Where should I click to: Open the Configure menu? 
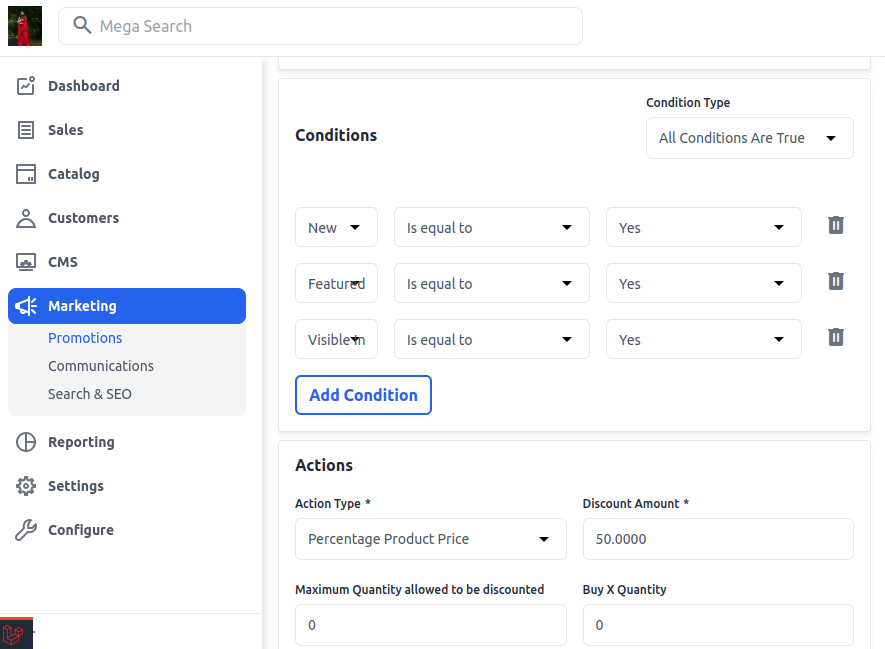tap(127, 530)
